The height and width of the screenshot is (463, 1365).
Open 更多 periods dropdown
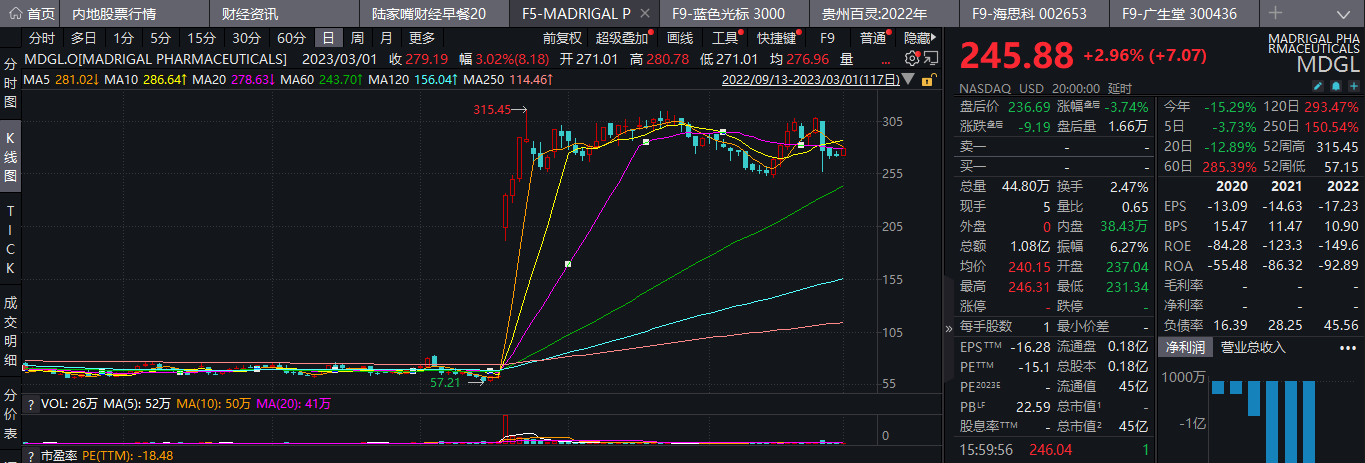coord(422,38)
